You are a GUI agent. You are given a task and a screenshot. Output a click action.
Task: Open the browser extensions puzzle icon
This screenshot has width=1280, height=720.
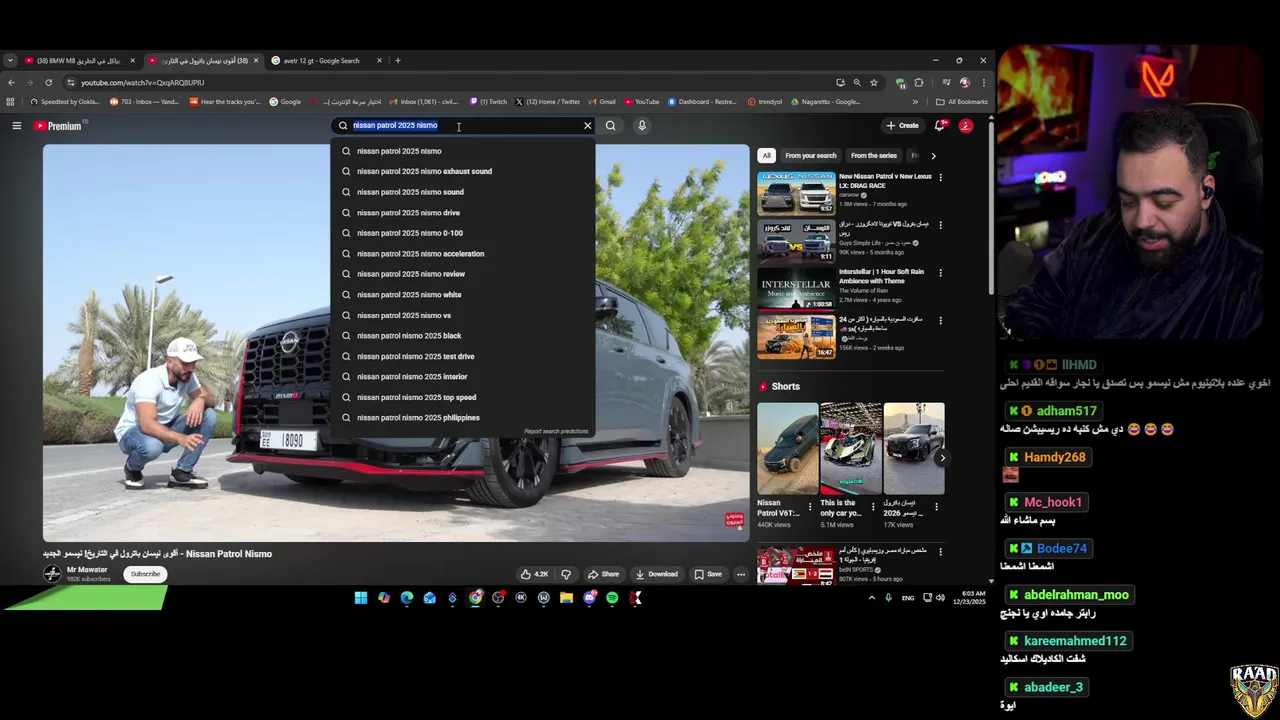pyautogui.click(x=919, y=83)
